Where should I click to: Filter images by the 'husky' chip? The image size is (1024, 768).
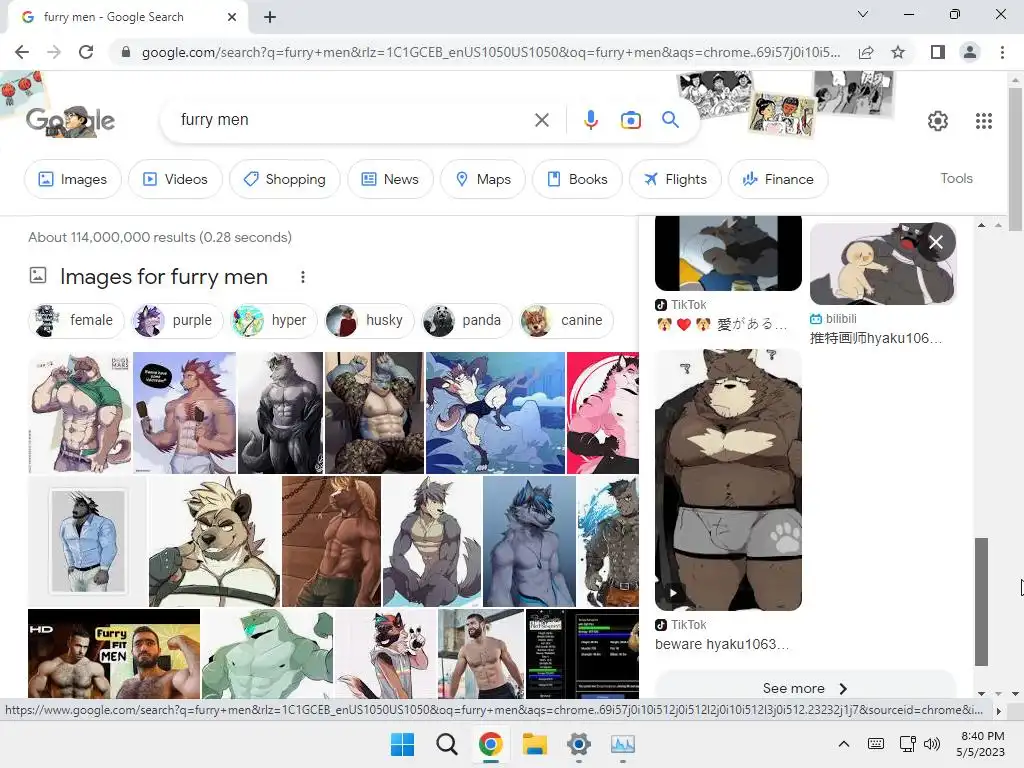(369, 321)
